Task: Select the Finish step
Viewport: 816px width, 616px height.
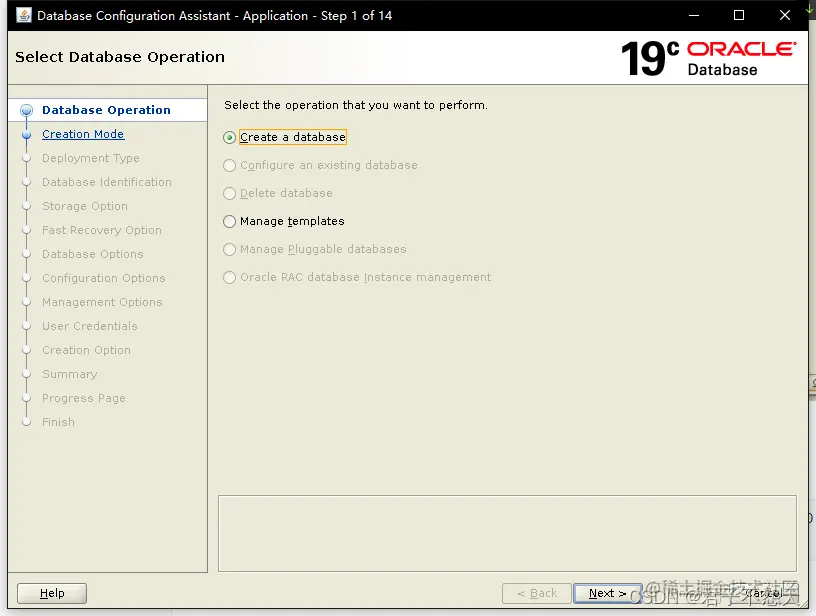Action: pos(58,422)
